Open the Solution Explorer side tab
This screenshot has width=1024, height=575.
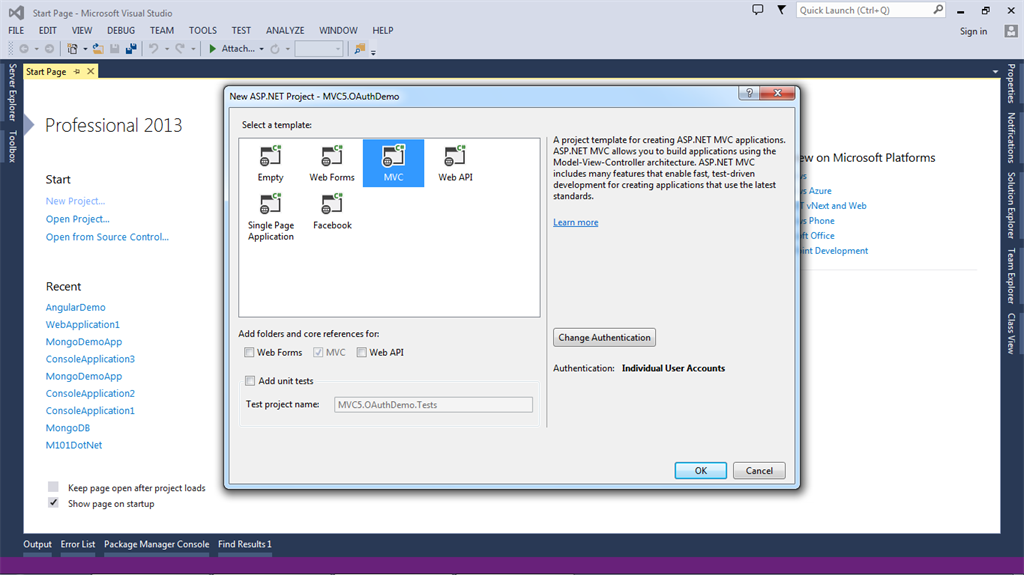tap(1011, 205)
